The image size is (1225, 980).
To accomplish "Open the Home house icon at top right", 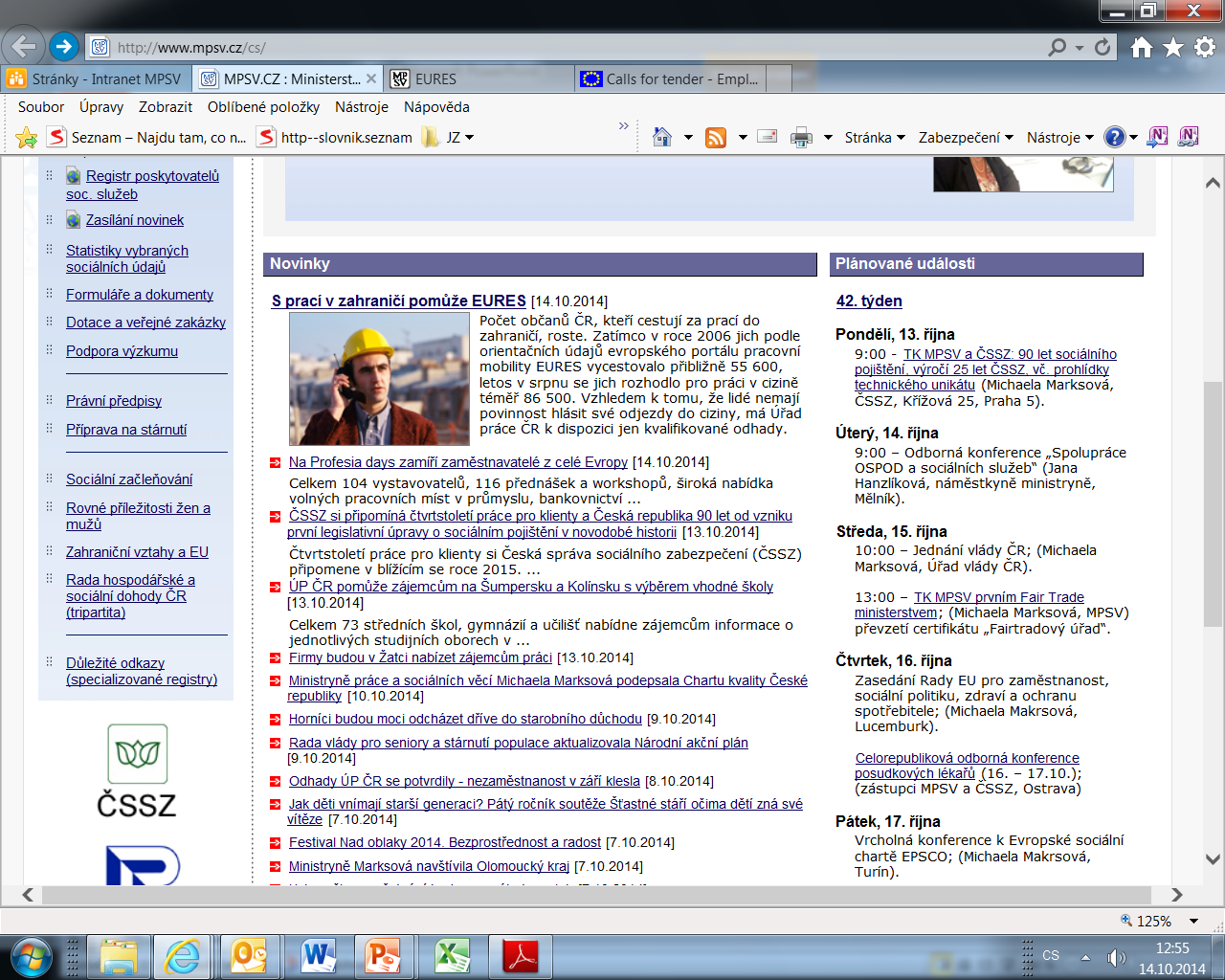I will (x=1141, y=47).
